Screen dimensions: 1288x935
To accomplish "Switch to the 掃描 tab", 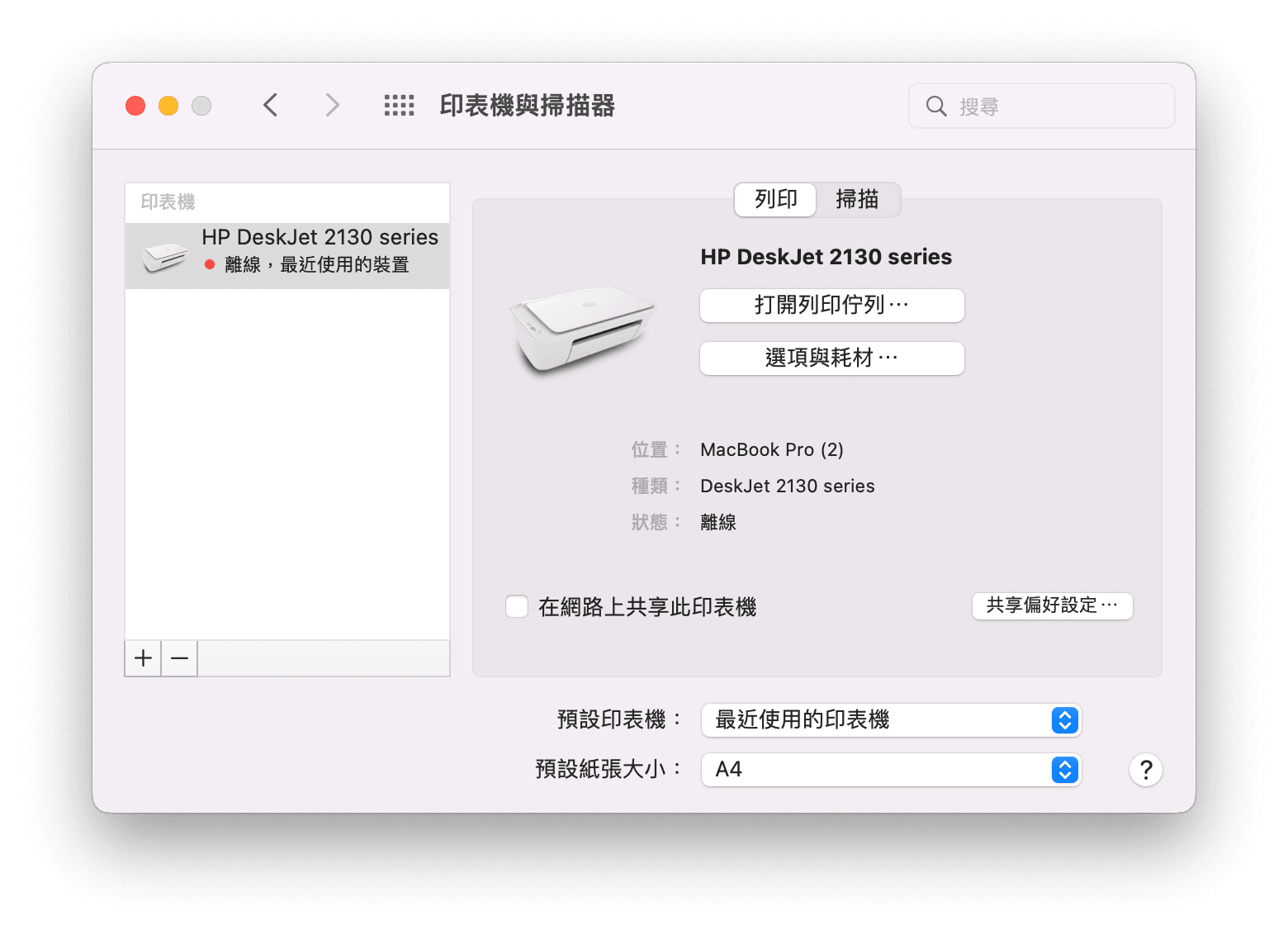I will tap(857, 200).
